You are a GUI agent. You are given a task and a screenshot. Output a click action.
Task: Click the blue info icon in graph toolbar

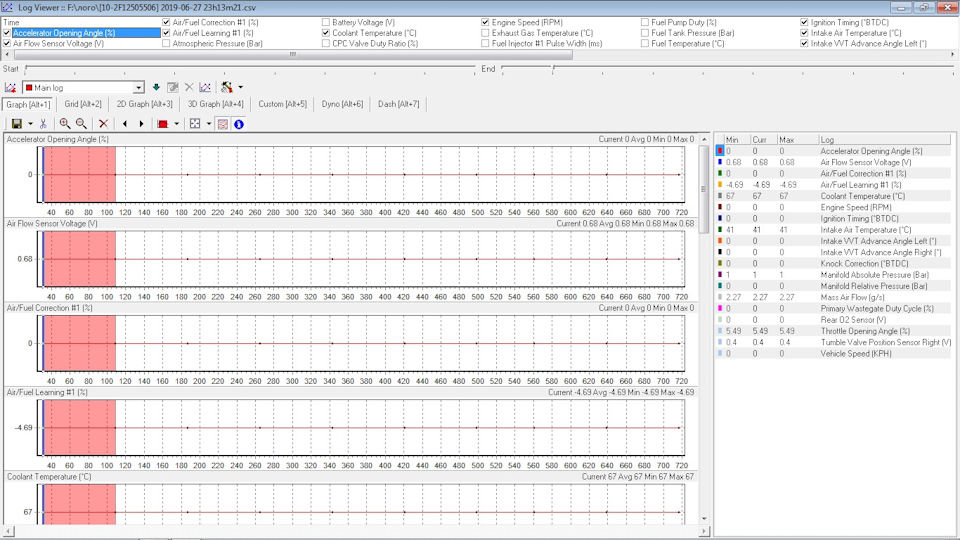239,124
